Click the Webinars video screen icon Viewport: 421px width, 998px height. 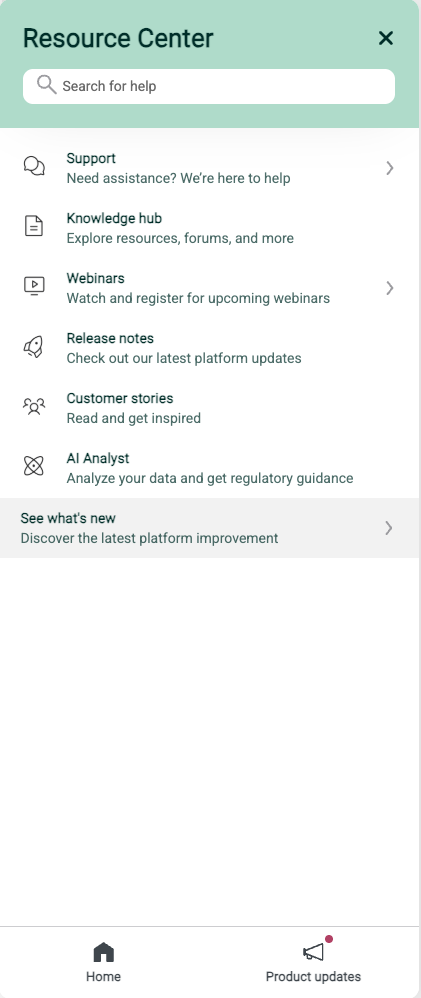pos(34,286)
